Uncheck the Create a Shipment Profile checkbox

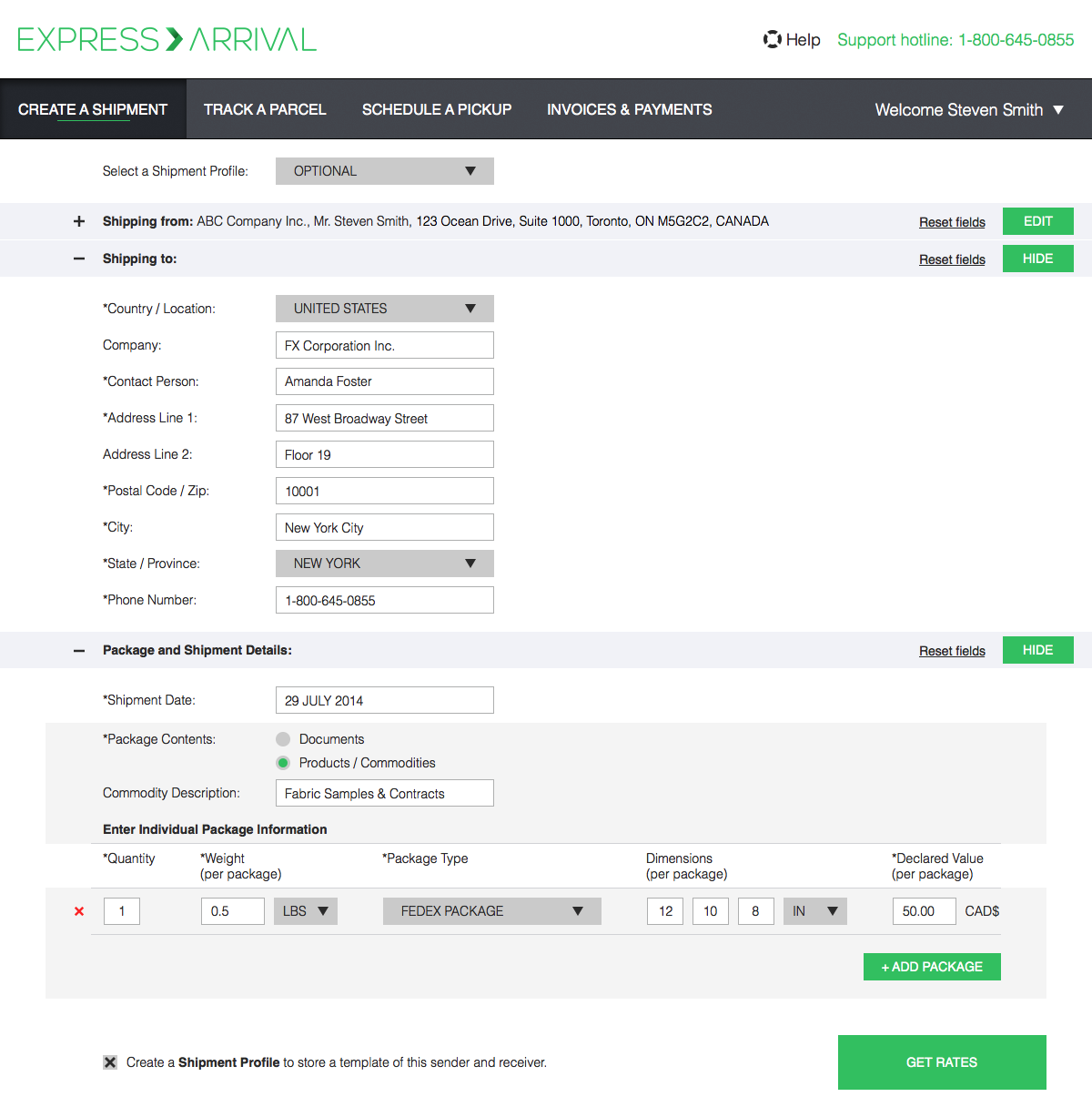[110, 1062]
